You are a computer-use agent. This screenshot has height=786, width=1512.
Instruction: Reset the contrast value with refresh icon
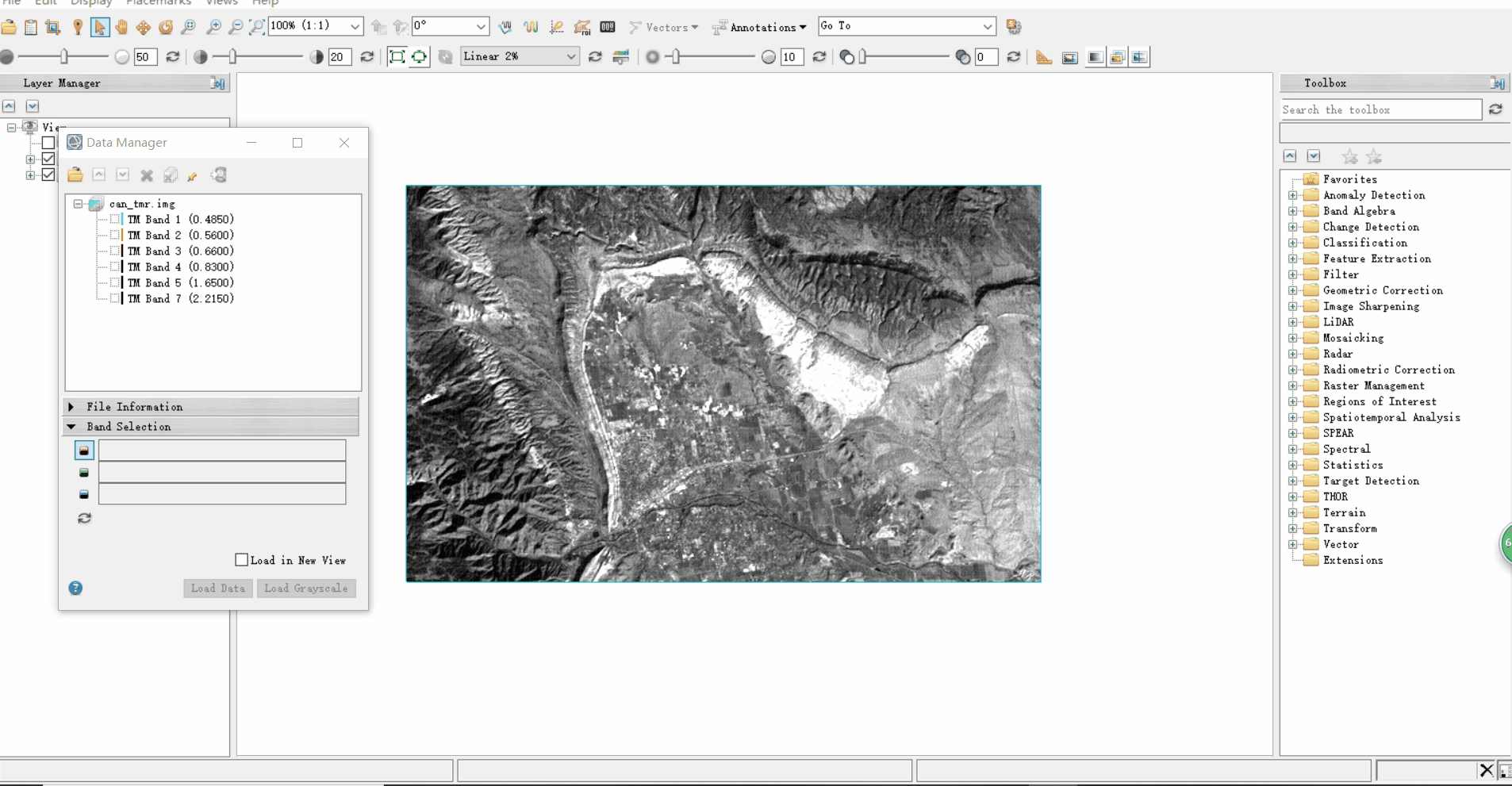tap(366, 57)
